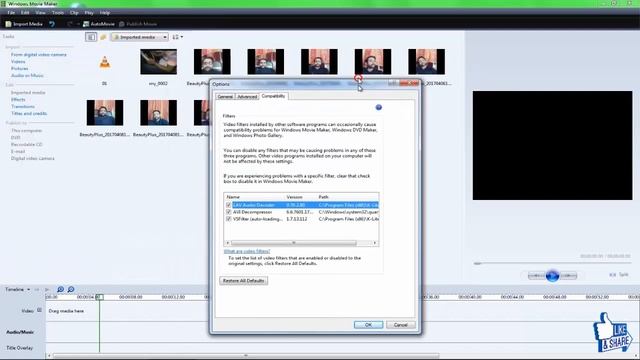The width and height of the screenshot is (640, 360).
Task: Click the preview Play button
Action: coord(552,276)
